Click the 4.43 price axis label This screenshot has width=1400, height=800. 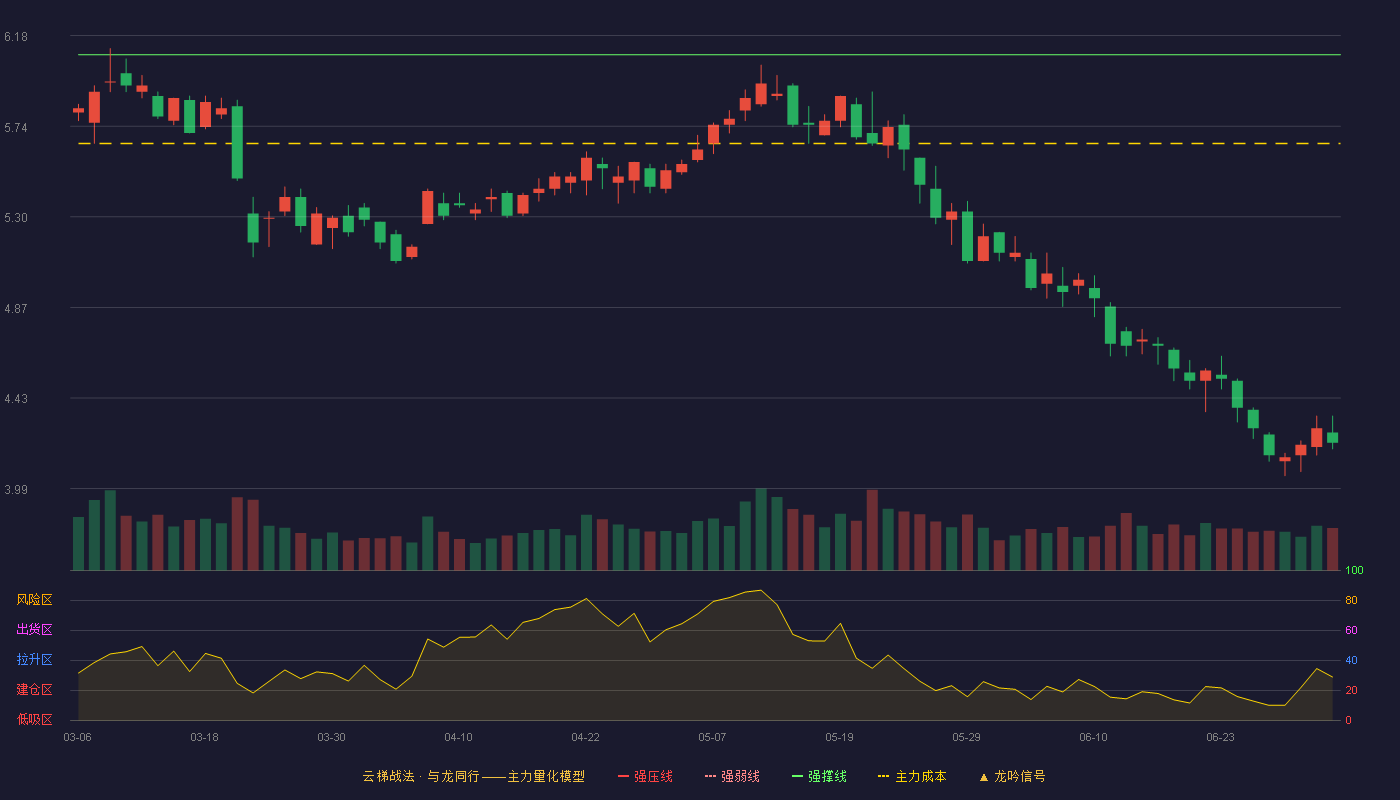(16, 399)
